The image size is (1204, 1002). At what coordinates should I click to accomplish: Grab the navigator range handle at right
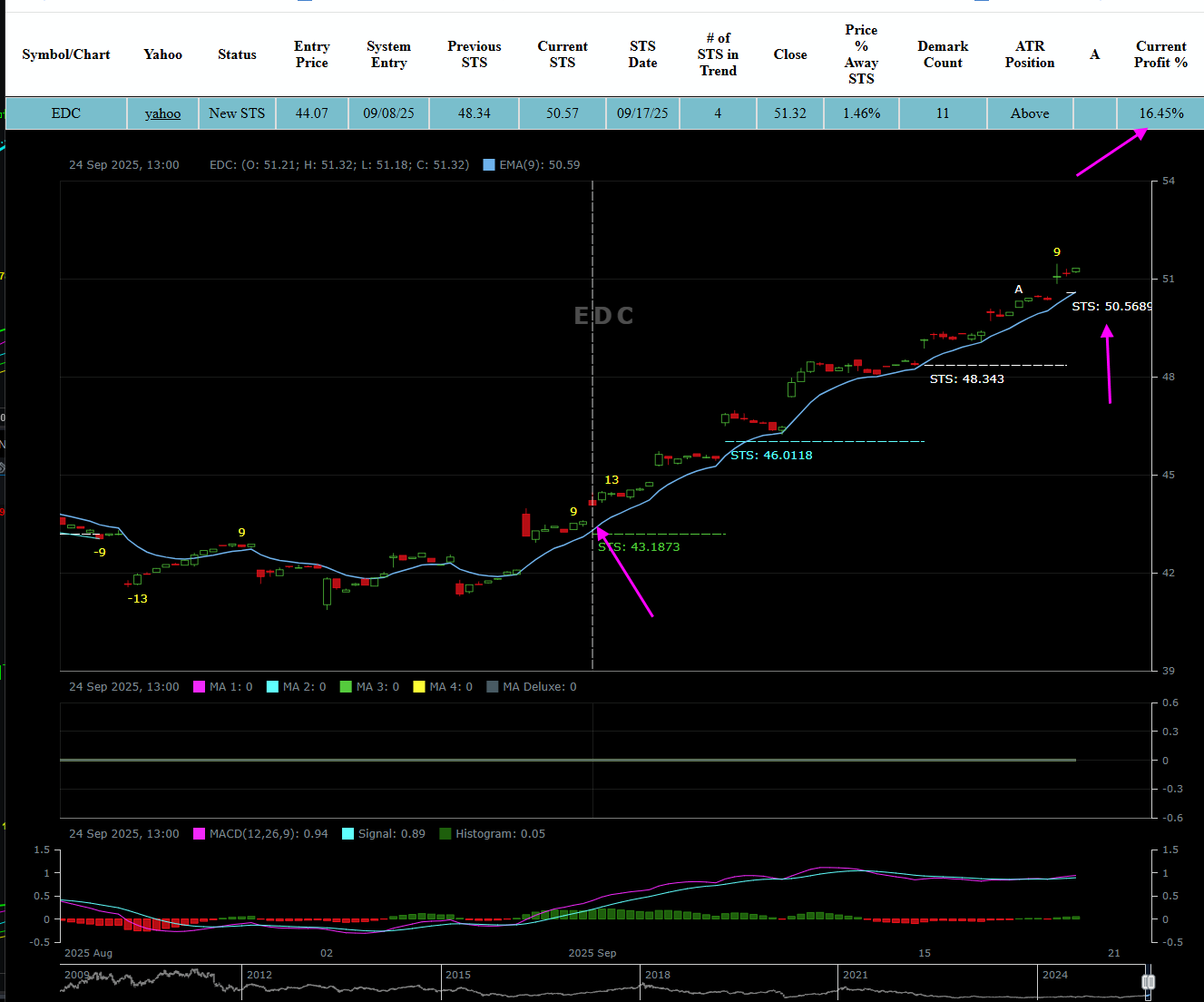(x=1148, y=982)
